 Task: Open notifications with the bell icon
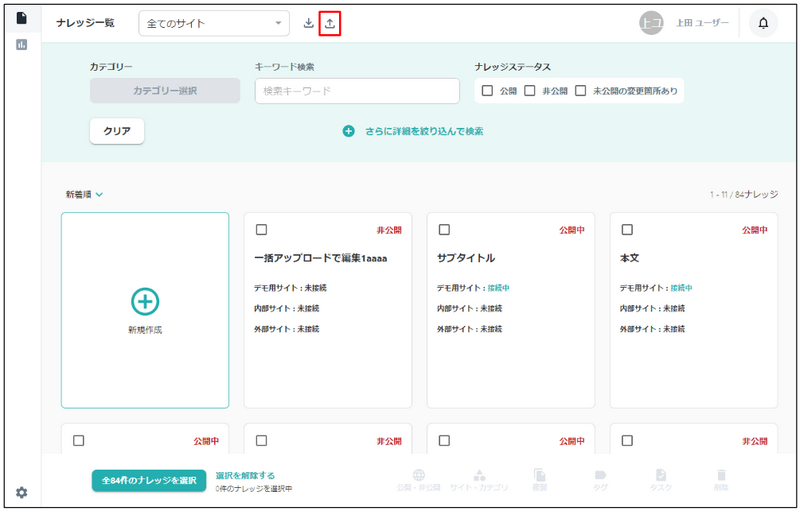point(763,23)
